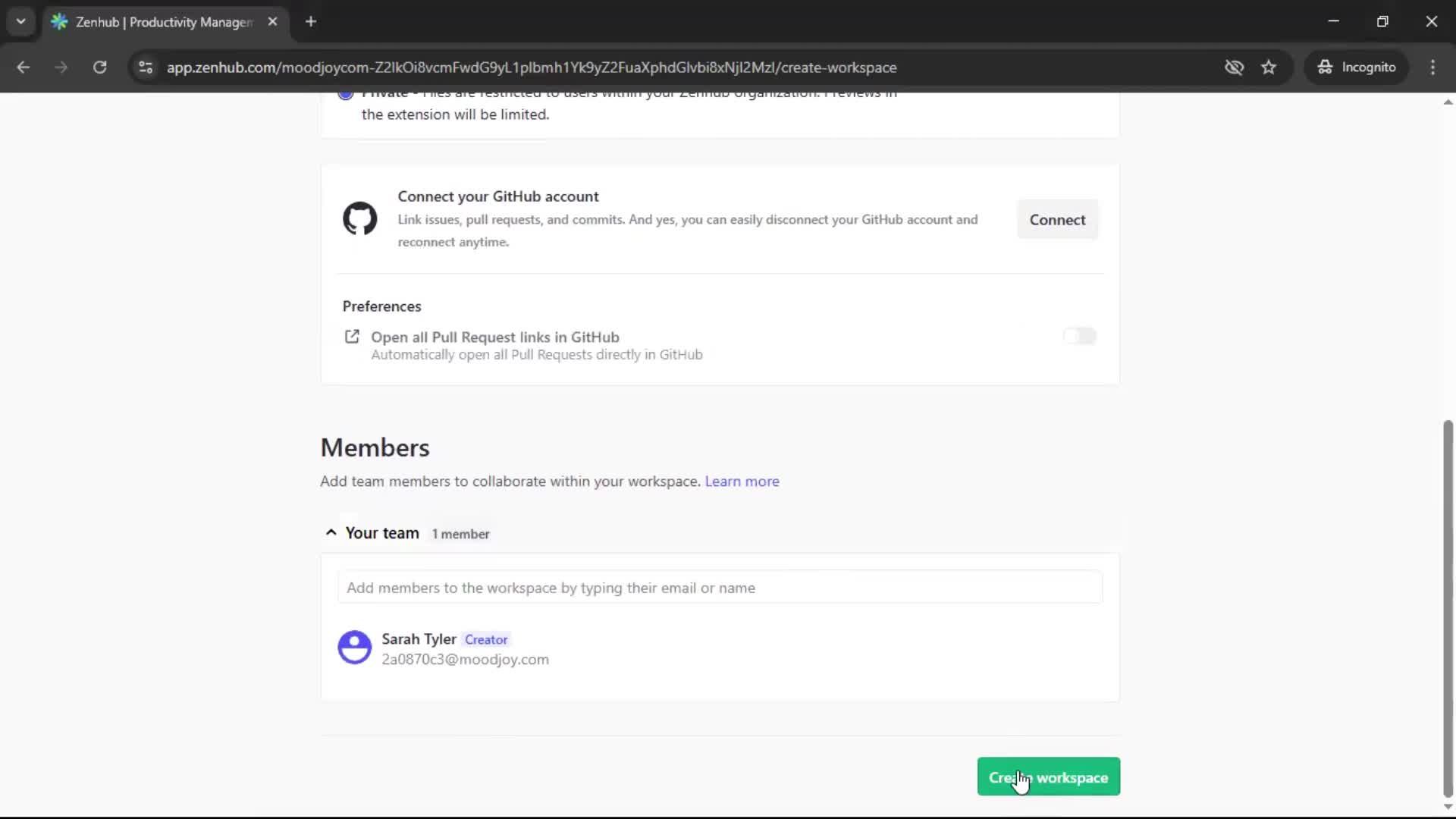This screenshot has height=819, width=1456.
Task: Click the forward navigation arrow
Action: [61, 67]
